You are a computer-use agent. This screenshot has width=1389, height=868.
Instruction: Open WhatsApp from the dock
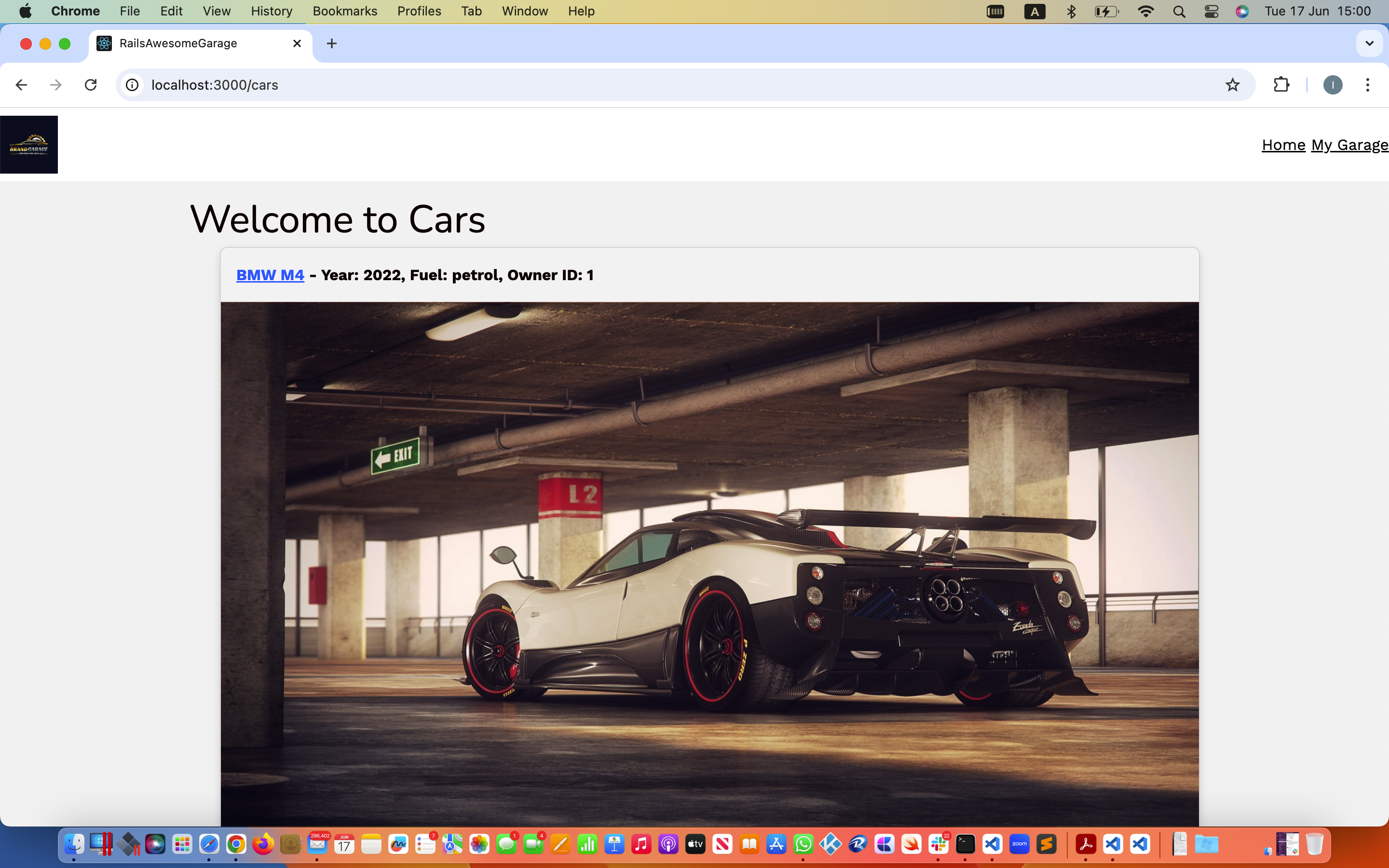point(803,844)
